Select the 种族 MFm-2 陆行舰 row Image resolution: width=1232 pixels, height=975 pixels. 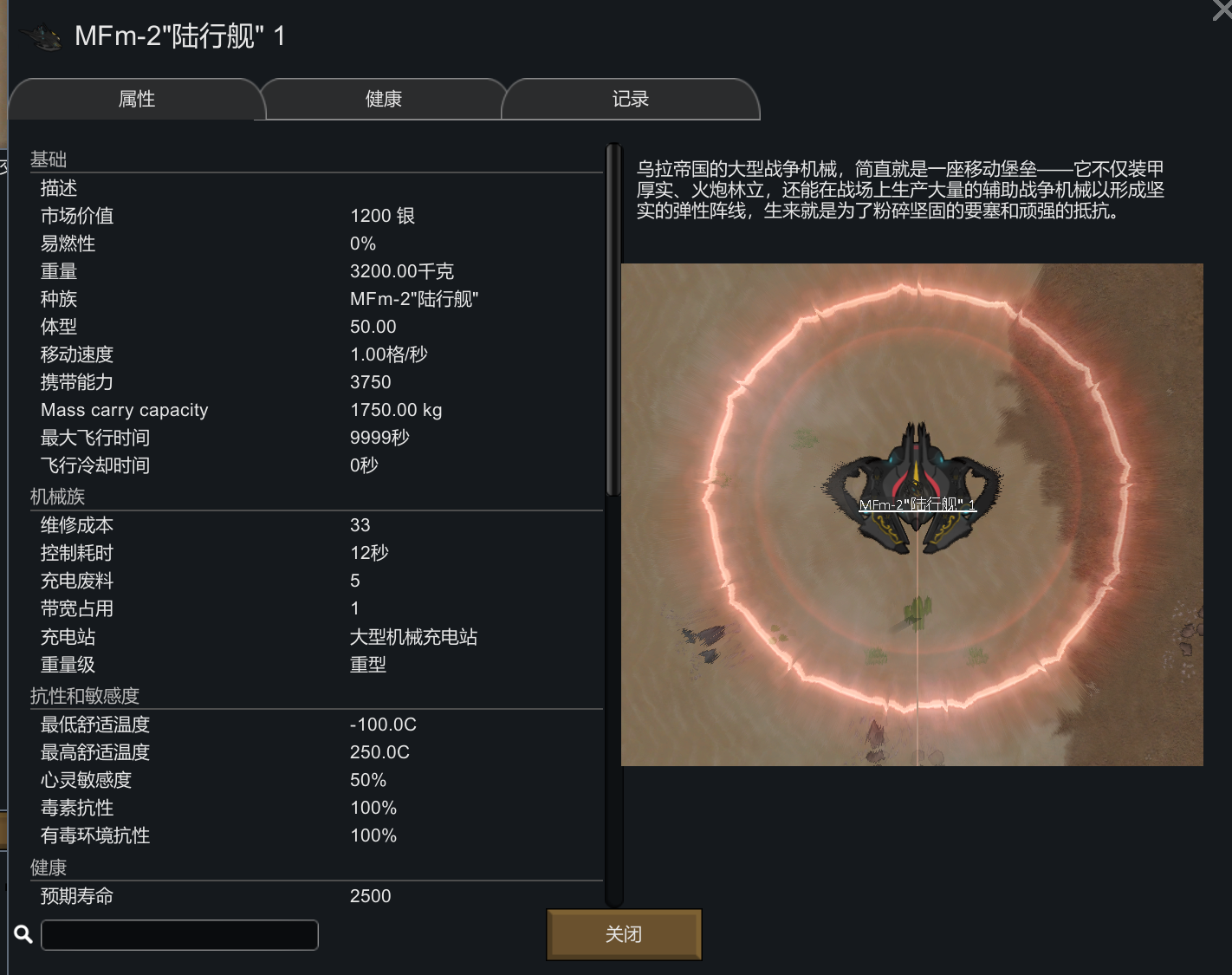tap(316, 299)
